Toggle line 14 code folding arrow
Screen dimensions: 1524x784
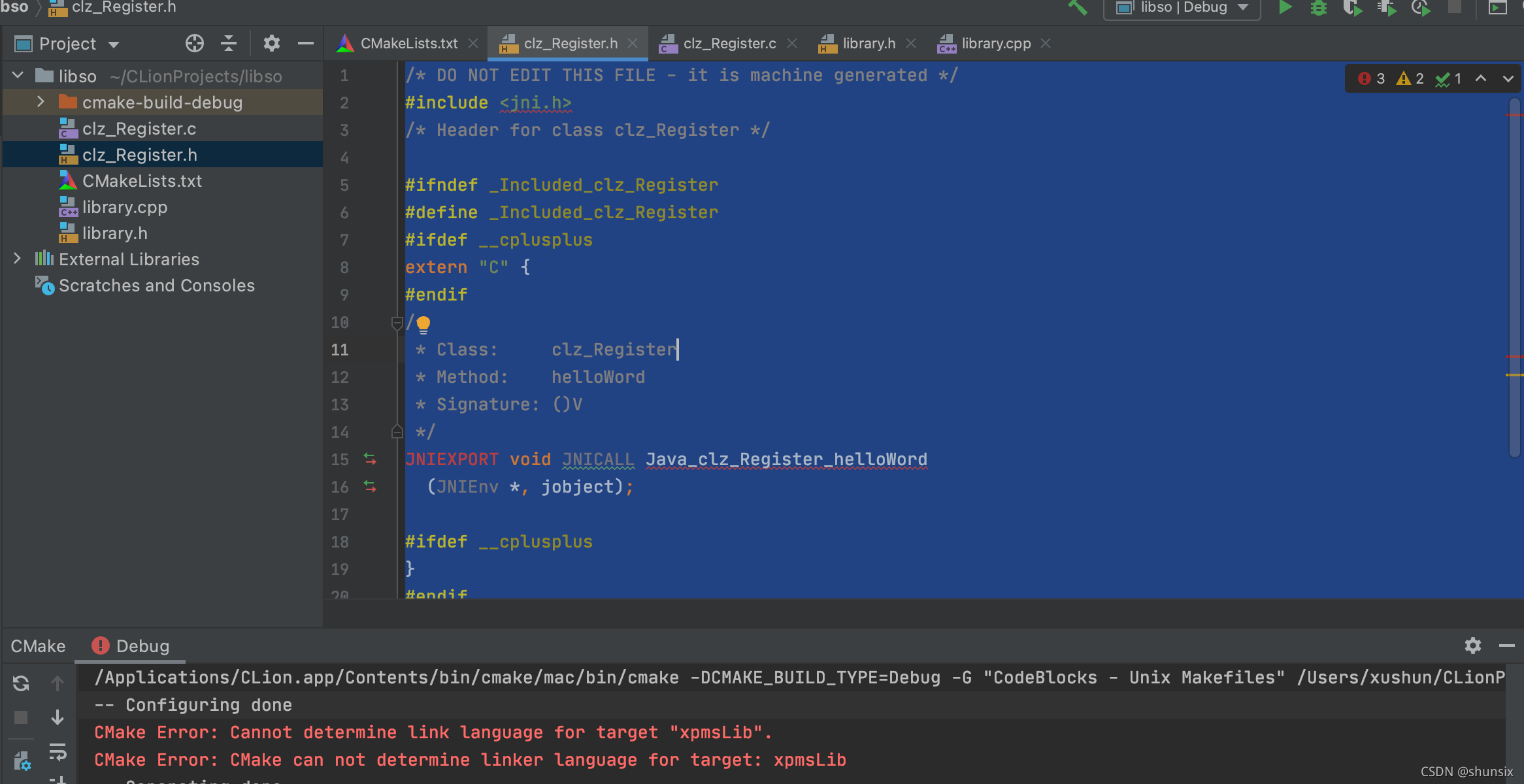coord(395,431)
